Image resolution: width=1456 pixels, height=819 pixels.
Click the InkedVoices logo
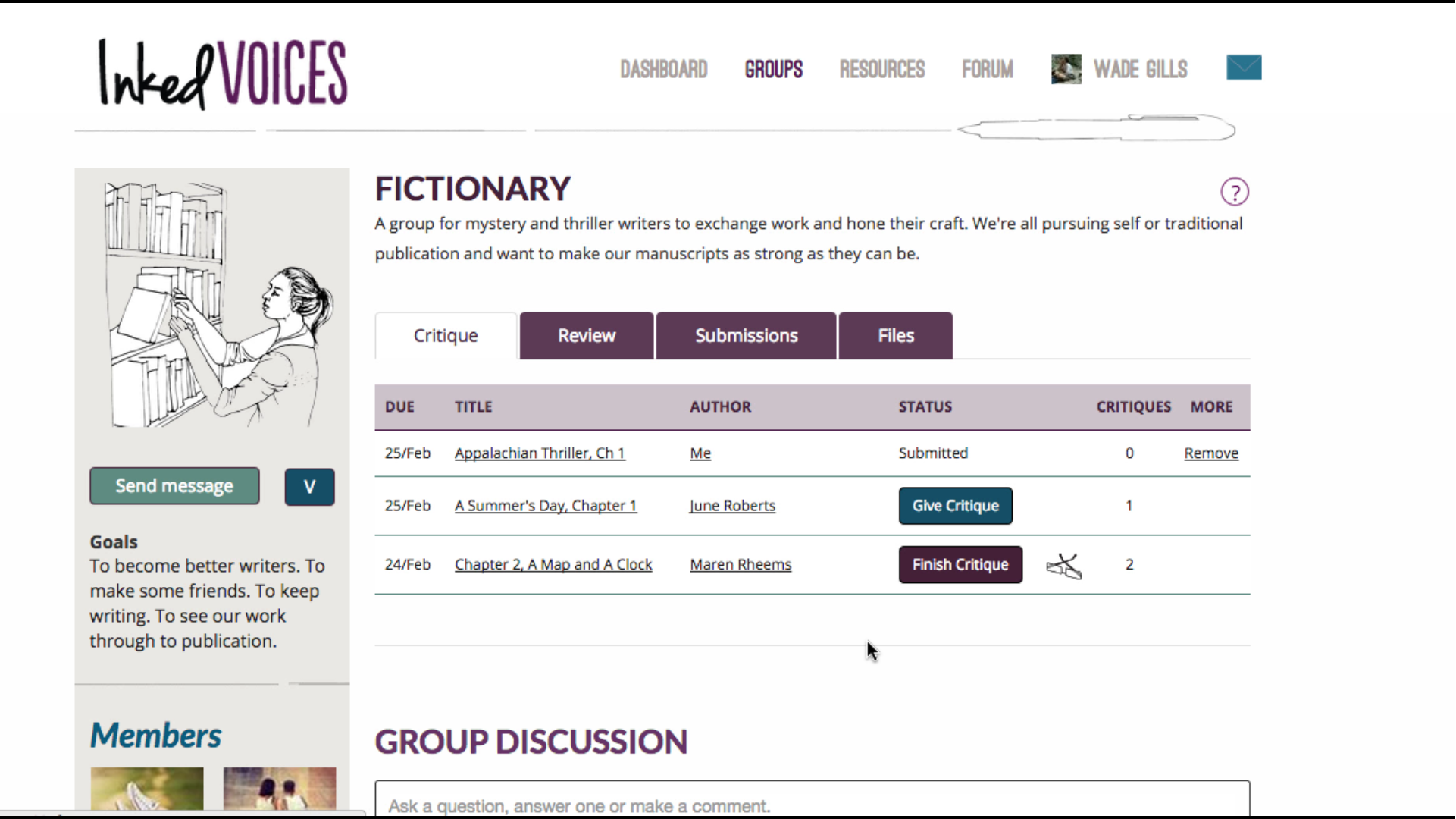(x=223, y=74)
